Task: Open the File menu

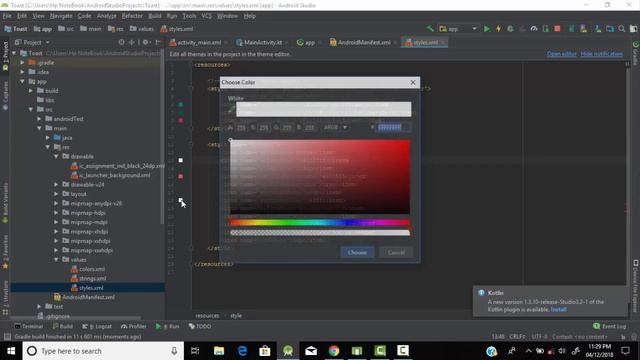Action: pos(7,16)
